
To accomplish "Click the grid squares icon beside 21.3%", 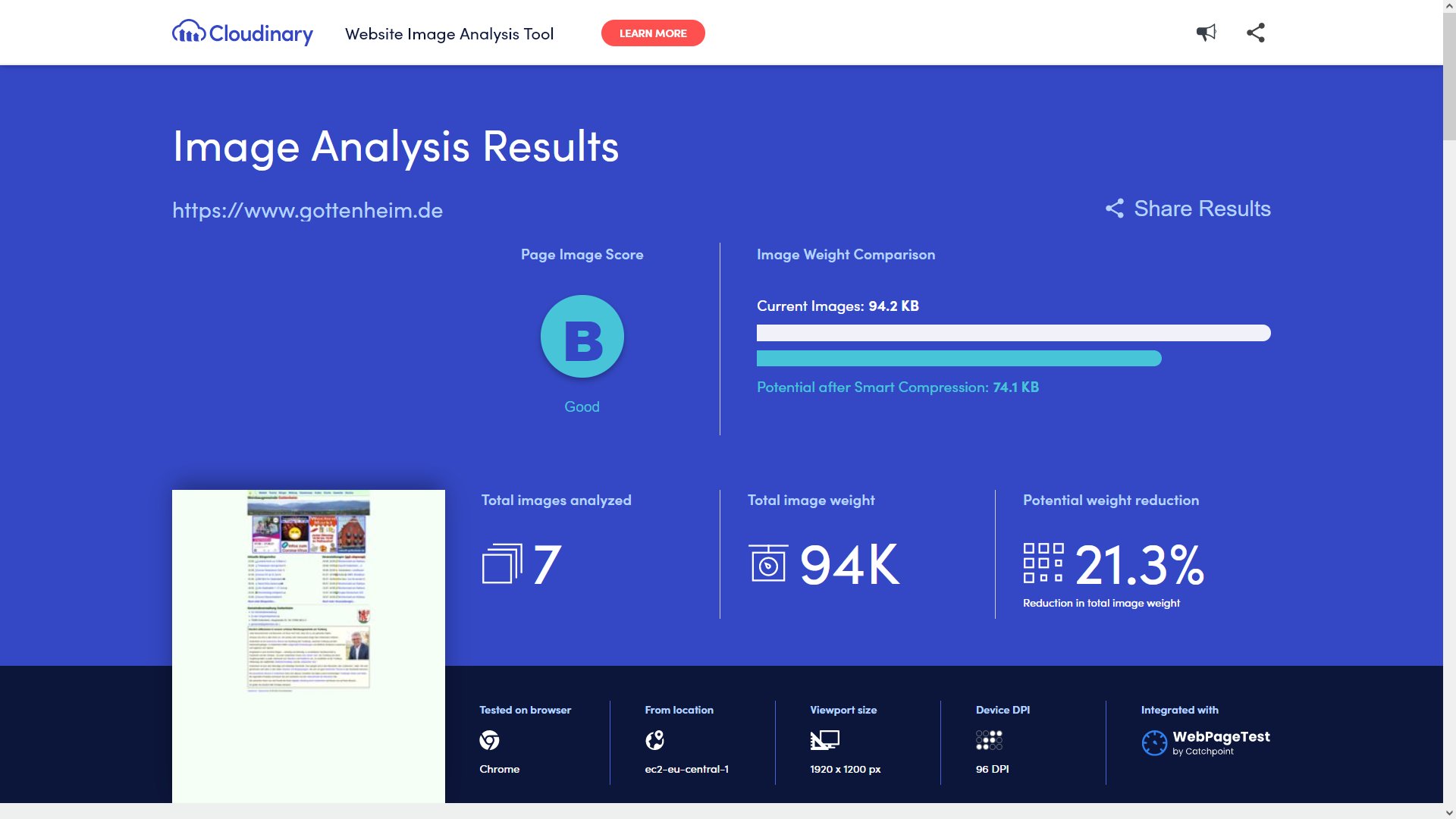I will [x=1043, y=563].
